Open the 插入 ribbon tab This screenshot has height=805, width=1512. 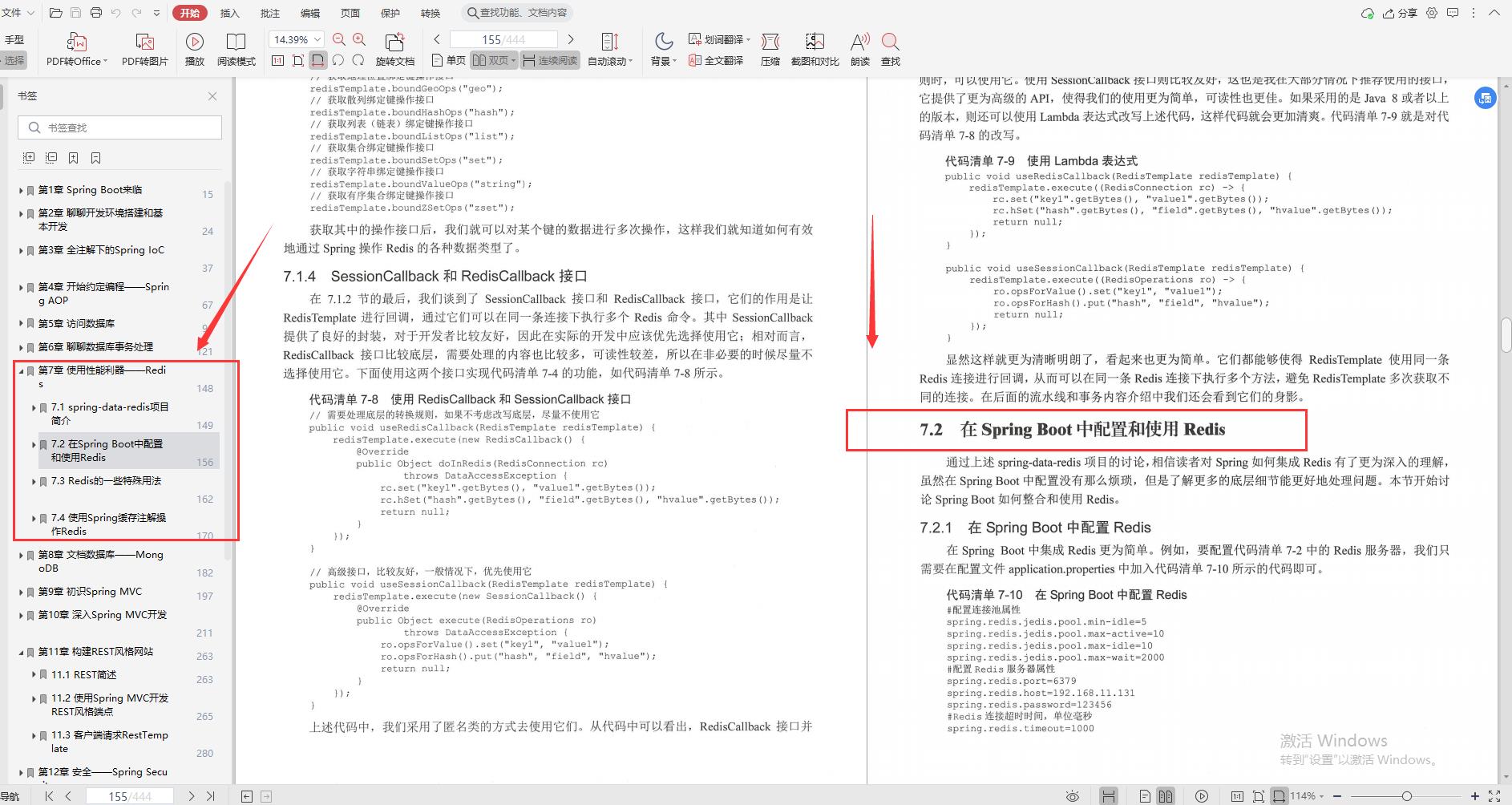(230, 13)
